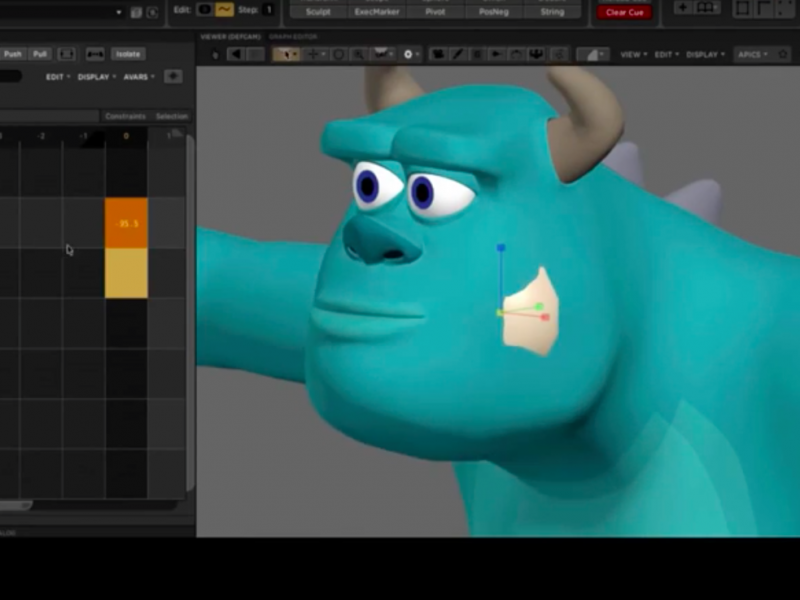The image size is (800, 600).
Task: Click the red Clear Cue button
Action: coord(624,12)
